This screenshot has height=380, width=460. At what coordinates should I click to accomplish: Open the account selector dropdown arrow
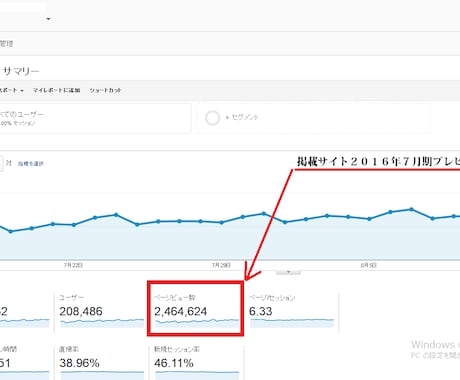pos(49,19)
